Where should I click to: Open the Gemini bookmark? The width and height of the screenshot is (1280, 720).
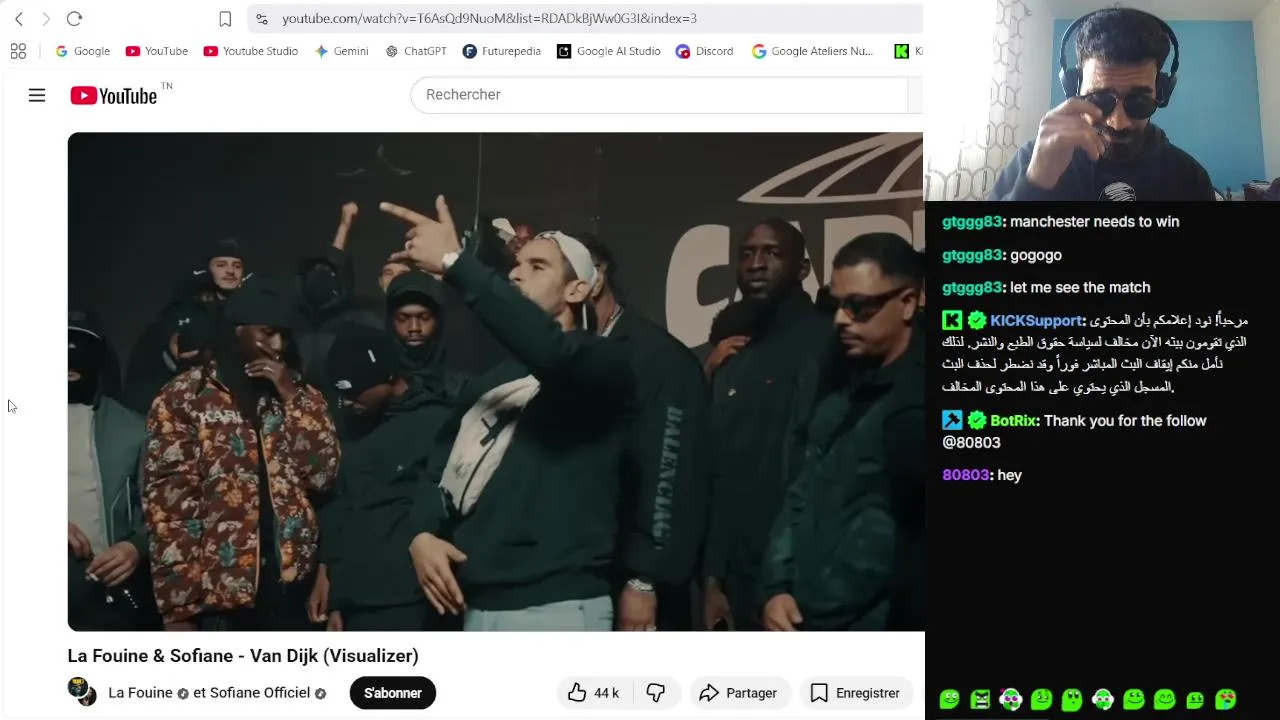(342, 51)
